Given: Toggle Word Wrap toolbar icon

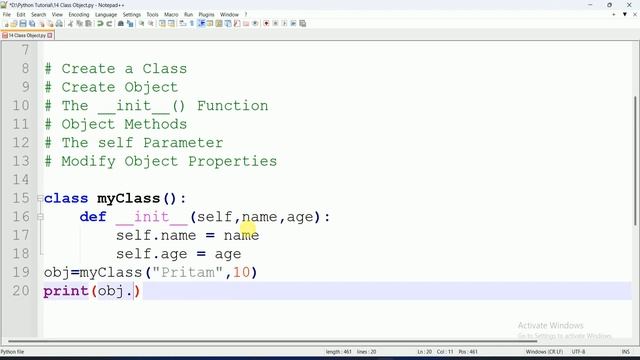Looking at the screenshot, I should [x=182, y=24].
